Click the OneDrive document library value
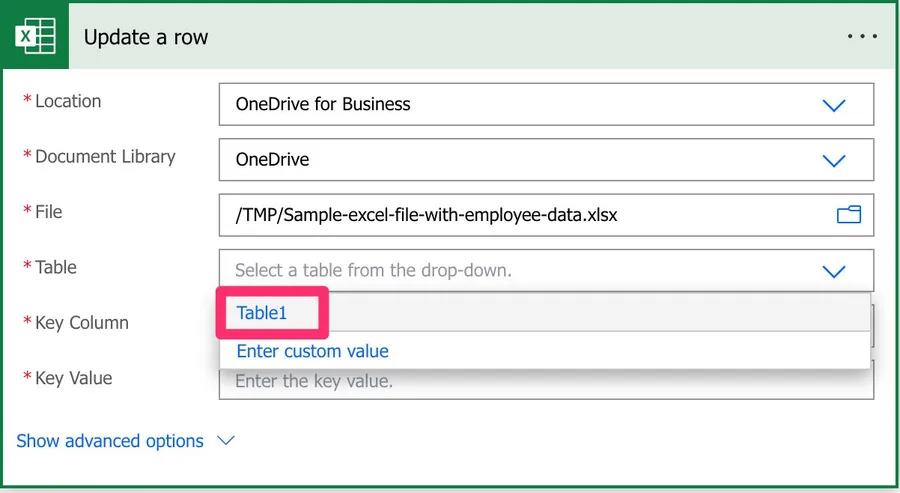 (272, 159)
